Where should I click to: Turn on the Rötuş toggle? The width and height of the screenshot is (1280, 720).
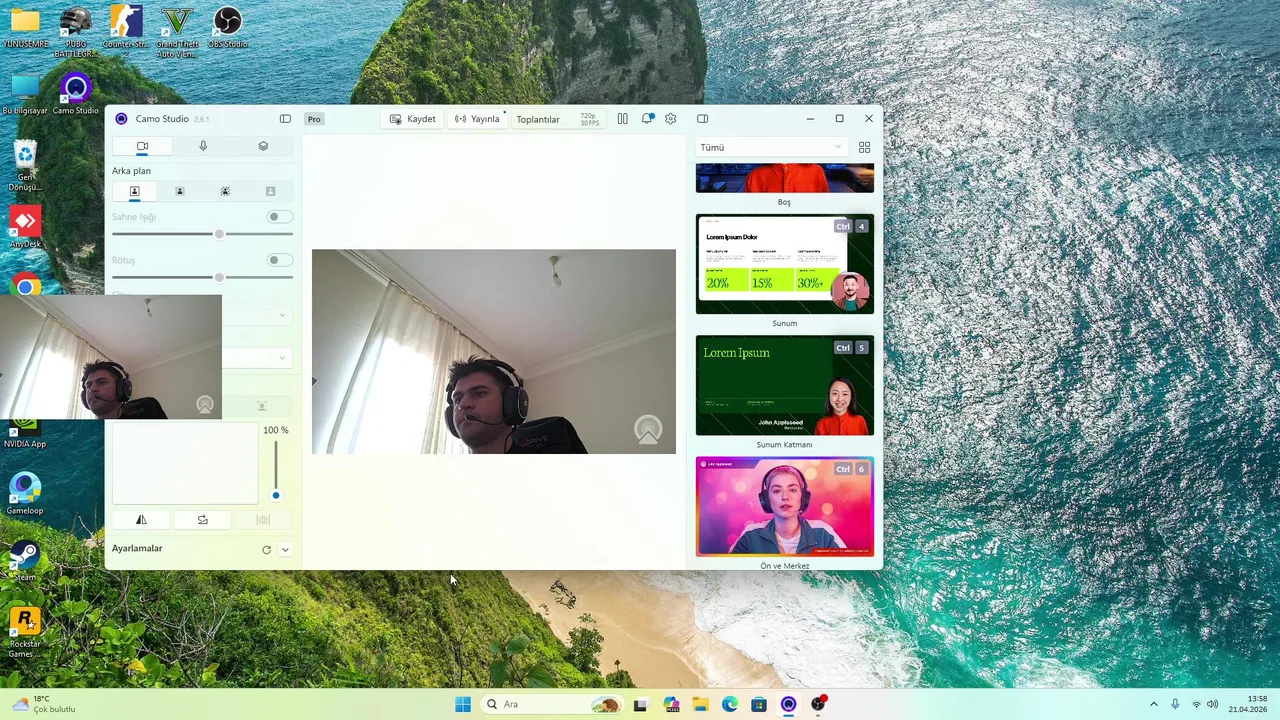tap(280, 260)
